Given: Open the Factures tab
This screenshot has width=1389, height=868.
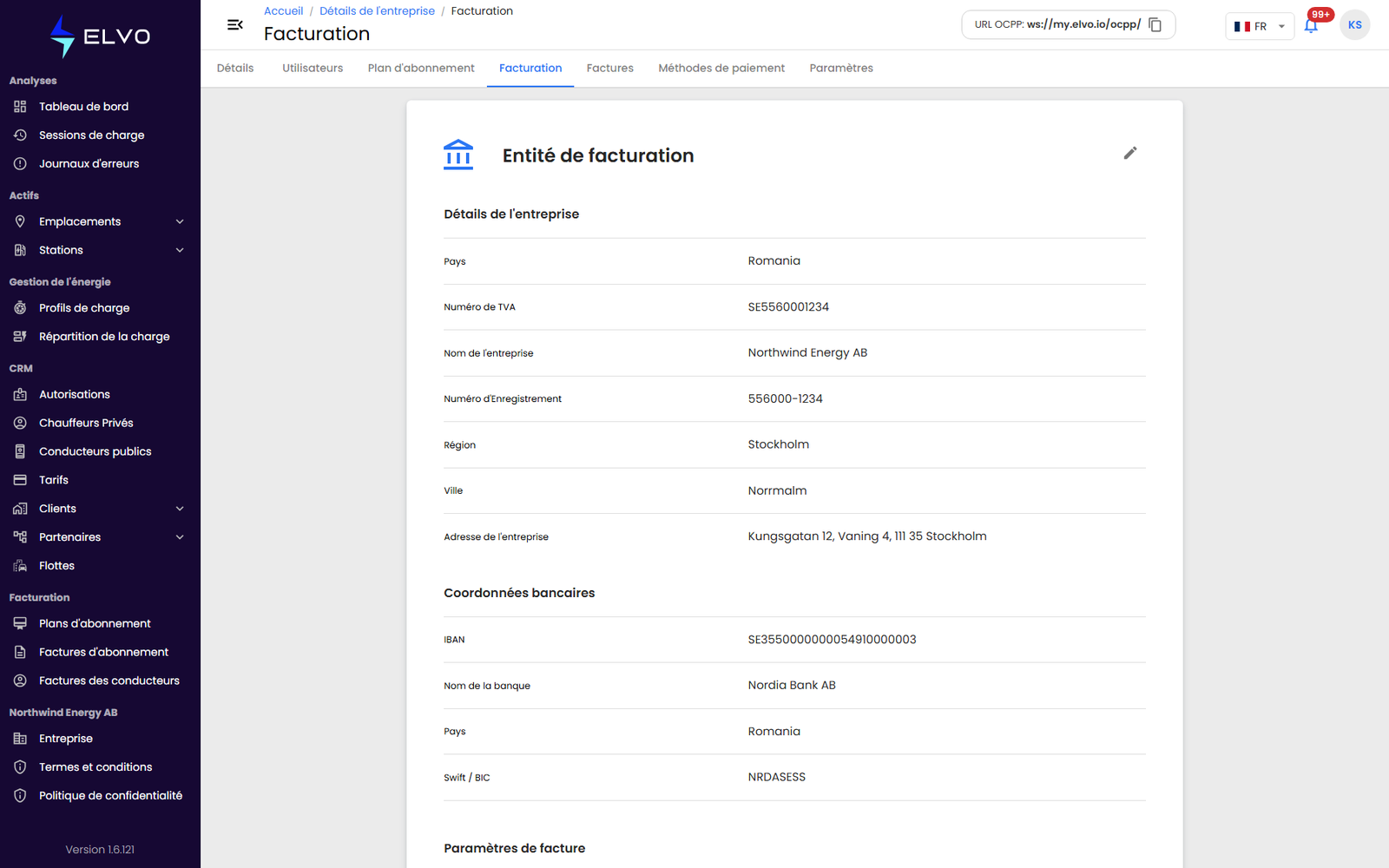Looking at the screenshot, I should click(x=610, y=68).
